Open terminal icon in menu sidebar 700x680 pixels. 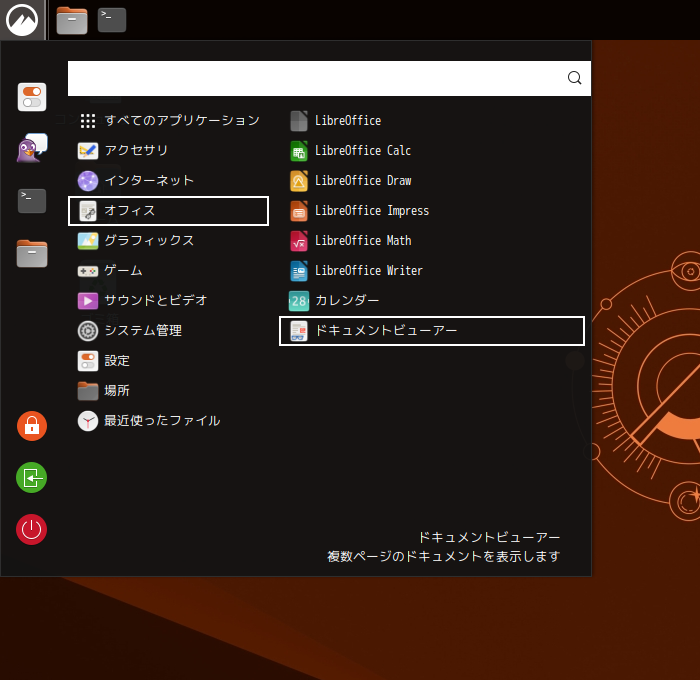tap(32, 201)
